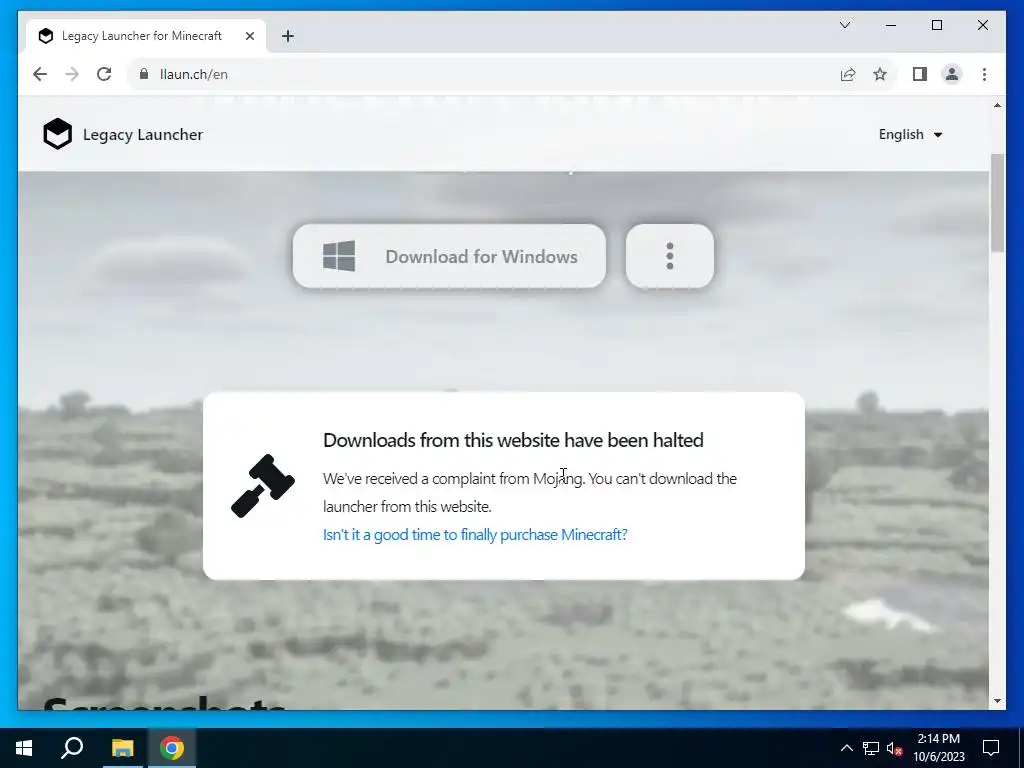Minimize the Chrome window
The image size is (1024, 768).
(x=891, y=25)
